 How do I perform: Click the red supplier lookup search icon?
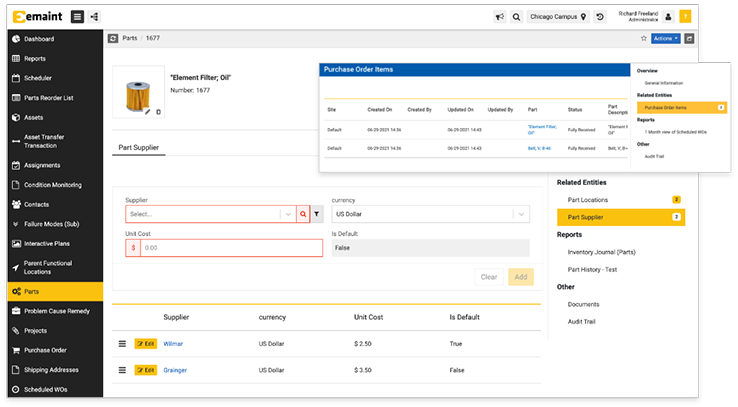click(x=303, y=214)
